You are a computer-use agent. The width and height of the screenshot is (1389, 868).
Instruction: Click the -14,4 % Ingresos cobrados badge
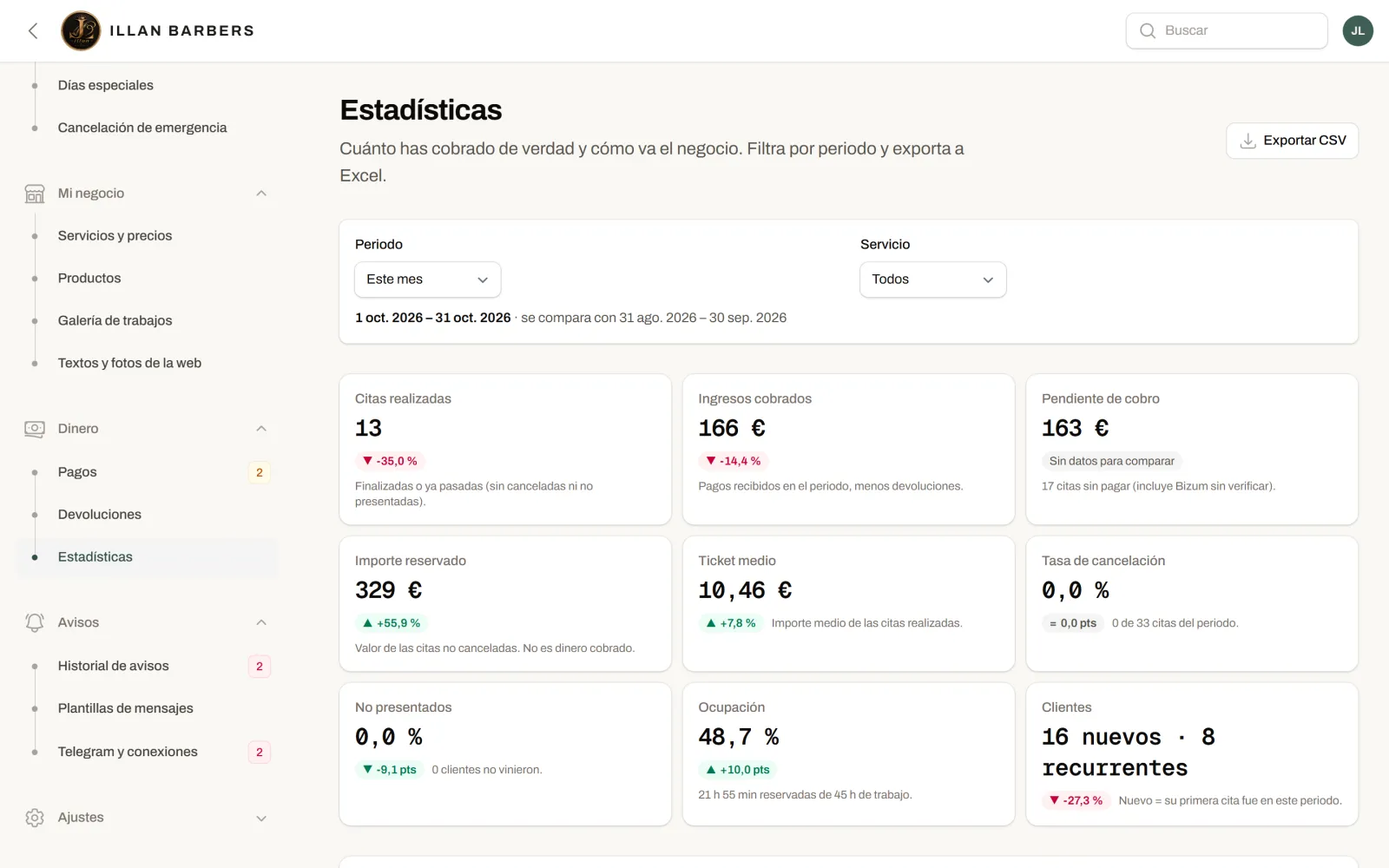(734, 461)
